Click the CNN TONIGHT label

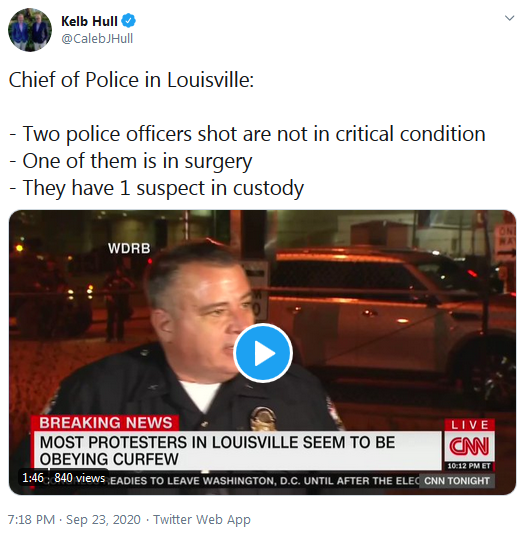457,481
